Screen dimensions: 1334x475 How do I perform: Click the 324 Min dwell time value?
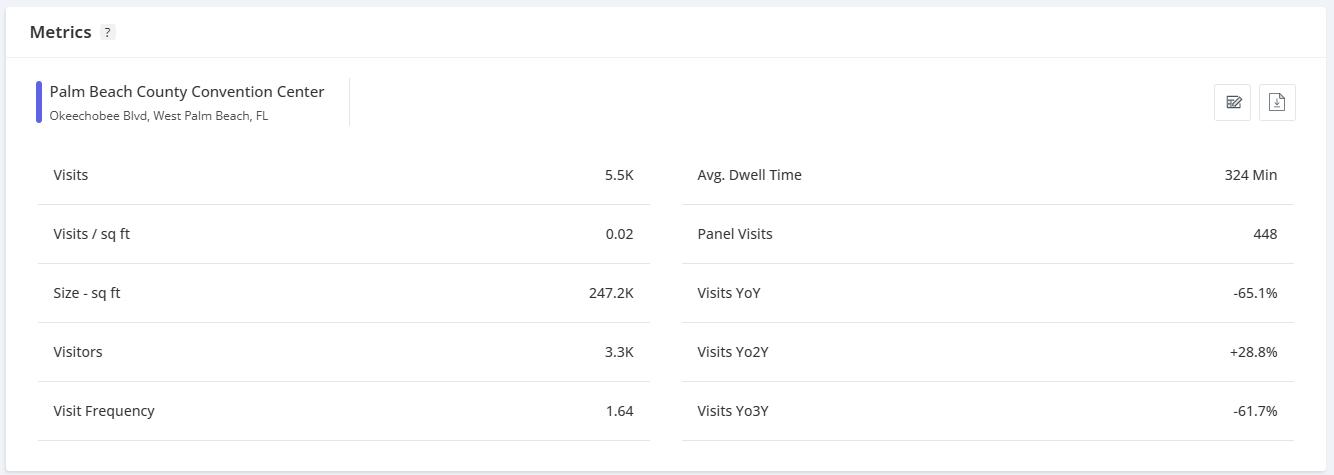coord(1250,175)
